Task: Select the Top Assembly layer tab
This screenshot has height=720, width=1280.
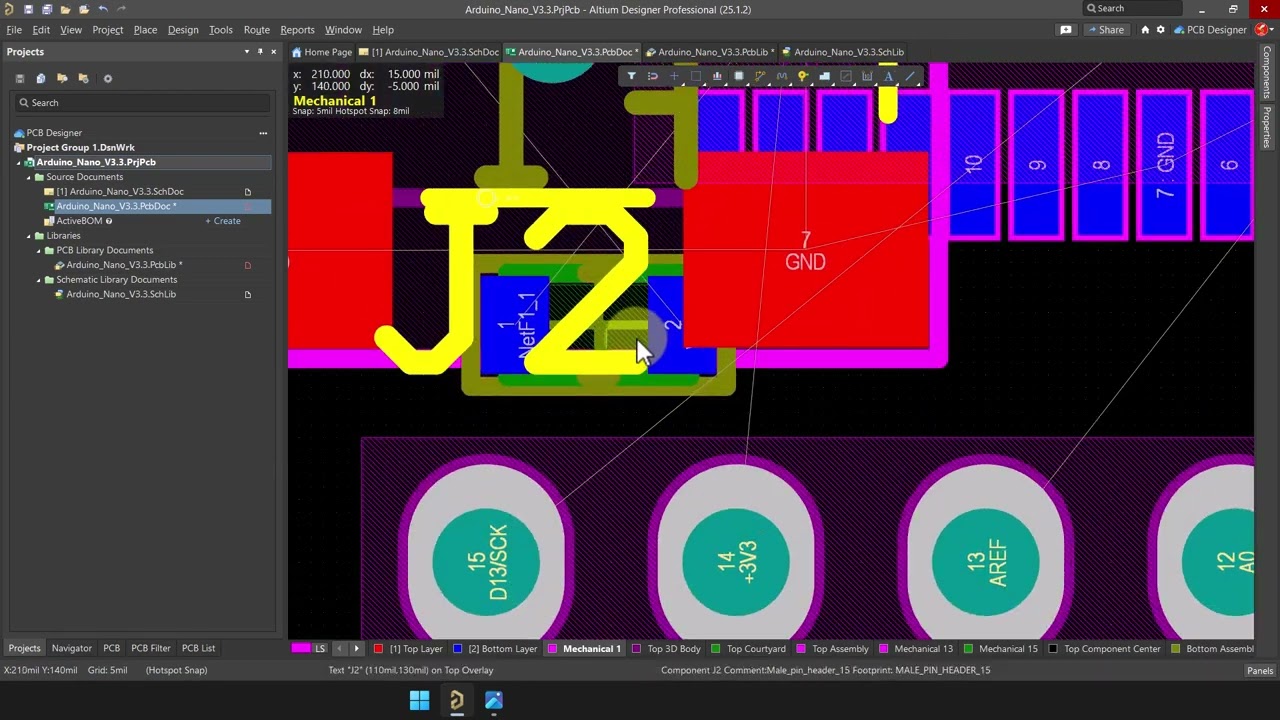Action: tap(832, 649)
